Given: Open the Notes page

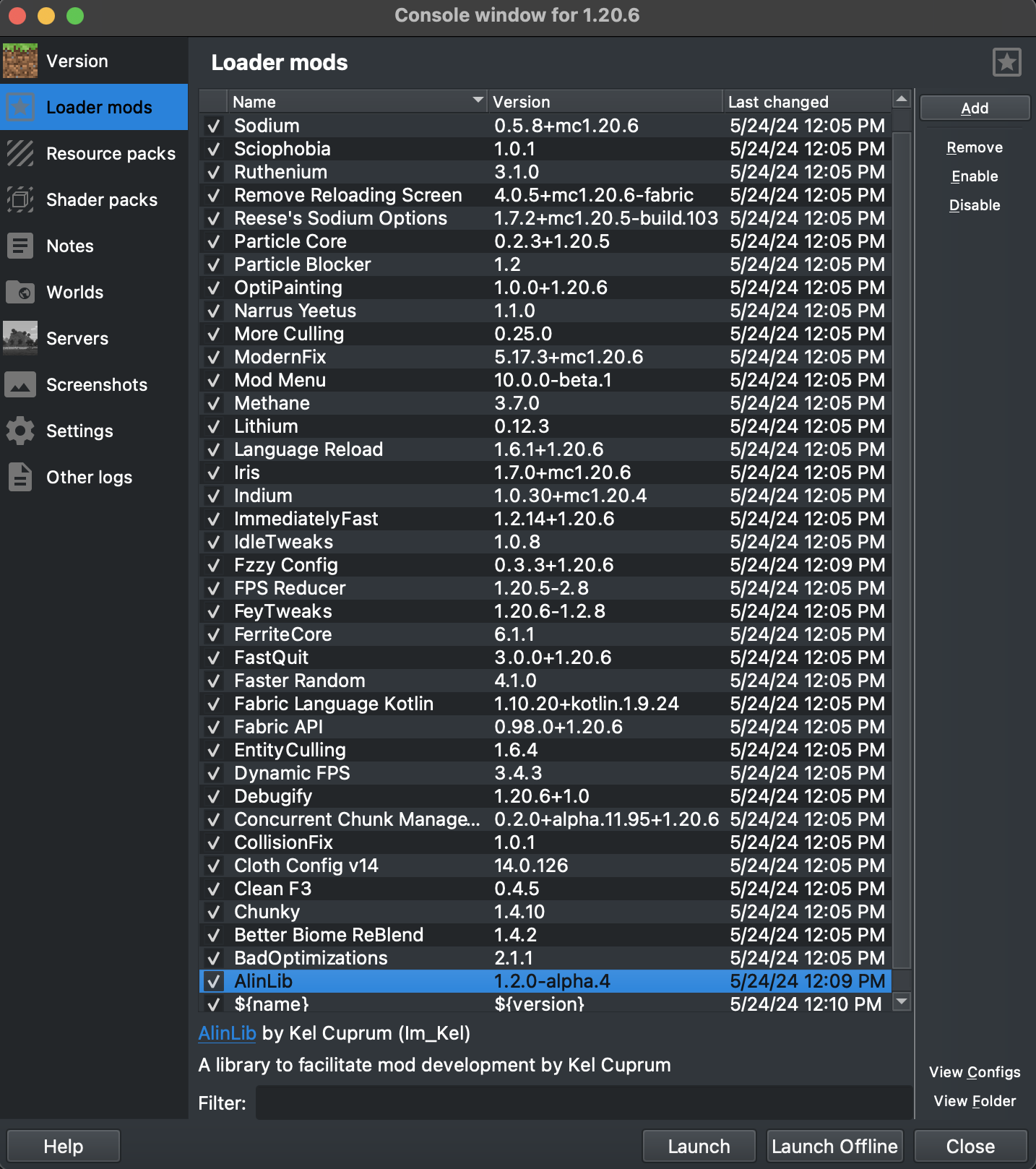Looking at the screenshot, I should pos(94,246).
